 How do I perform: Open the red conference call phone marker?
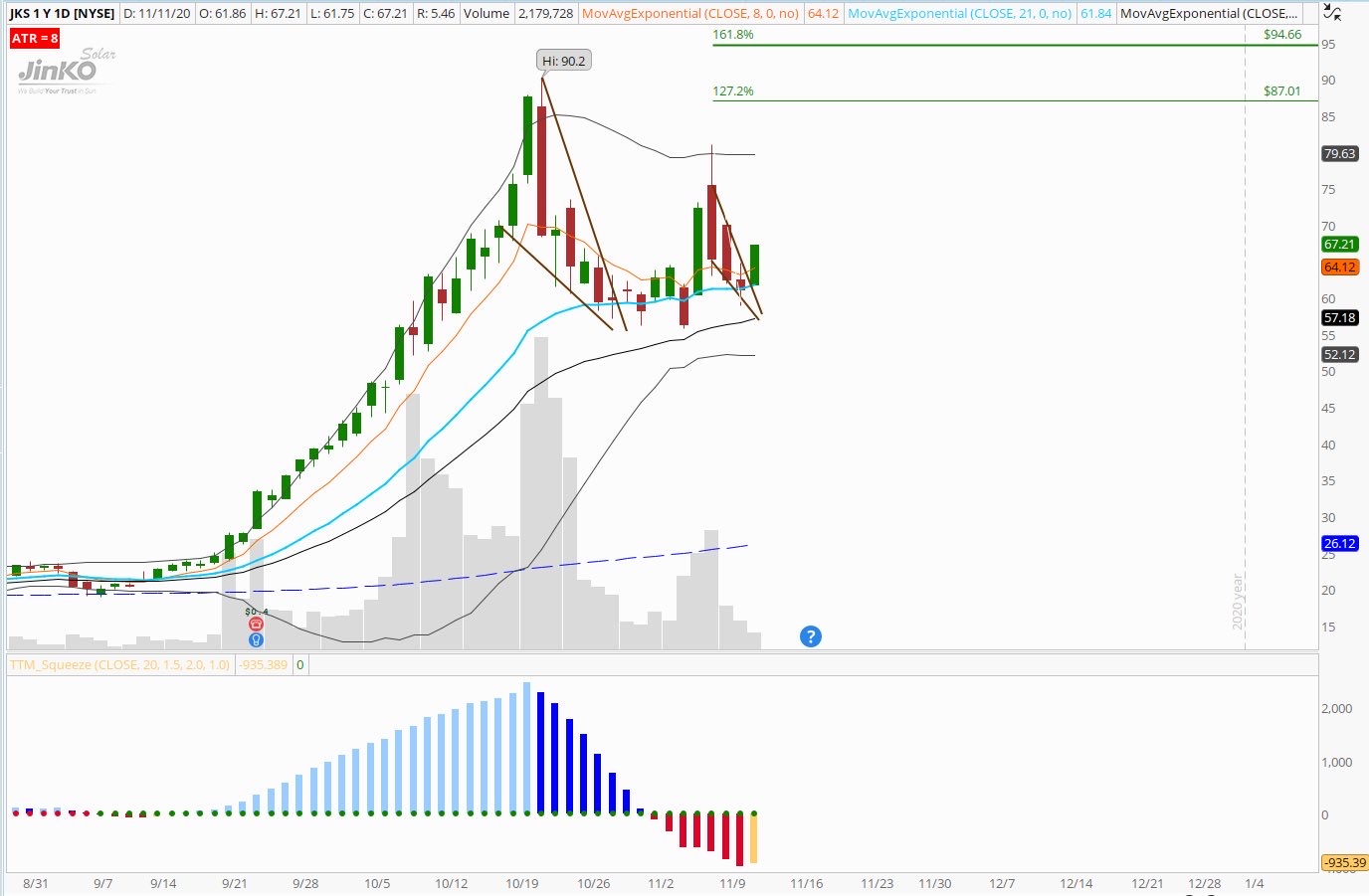point(256,624)
